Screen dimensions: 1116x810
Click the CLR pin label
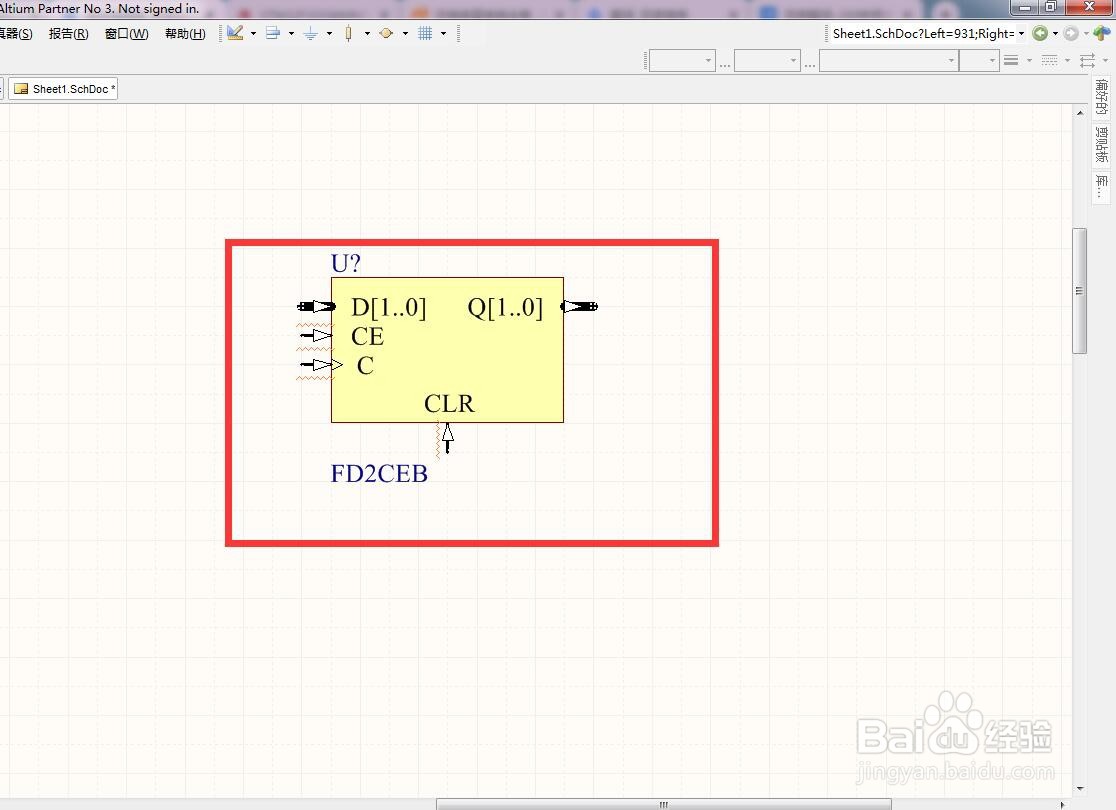coord(449,404)
